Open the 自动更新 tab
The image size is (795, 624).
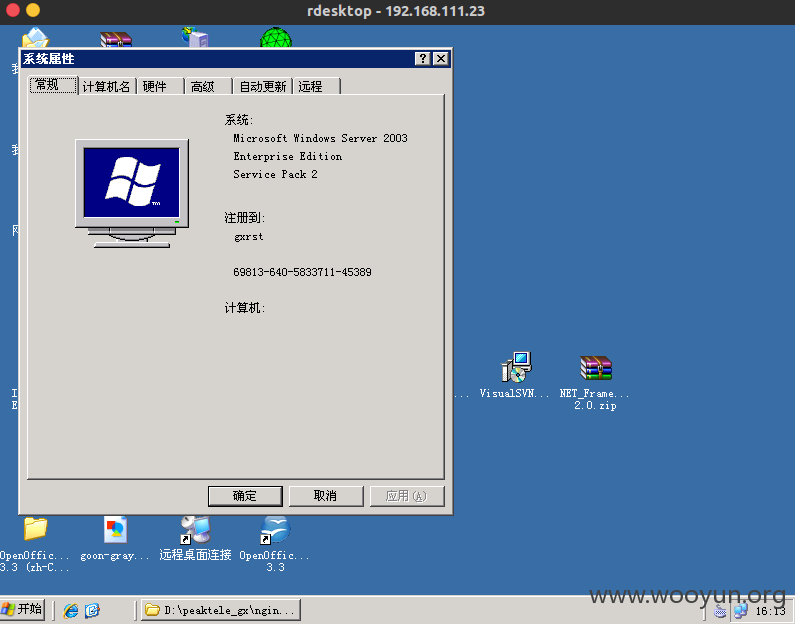coord(263,86)
